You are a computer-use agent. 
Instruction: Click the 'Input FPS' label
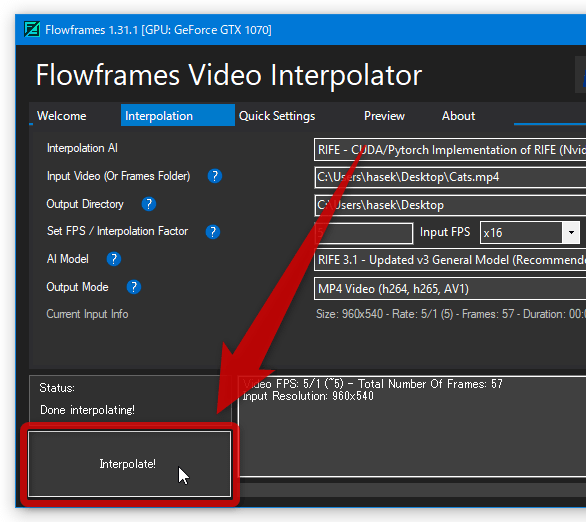click(x=445, y=232)
